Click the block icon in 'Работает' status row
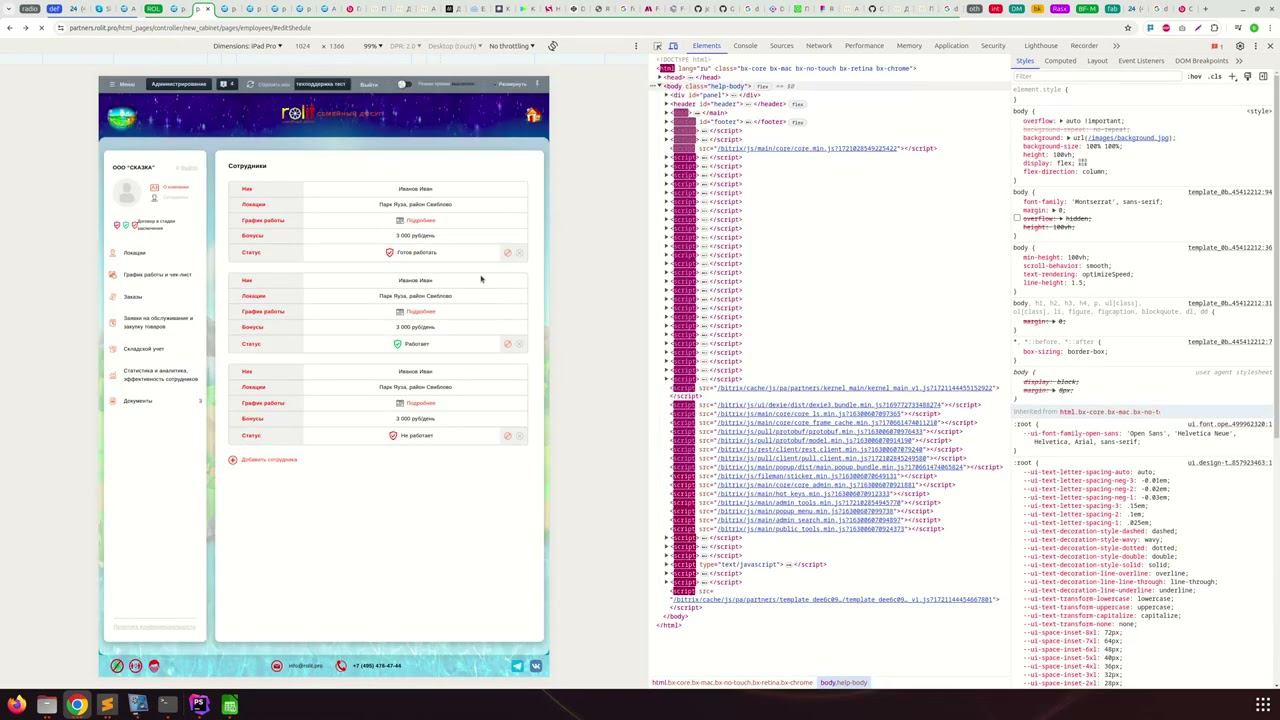This screenshot has width=1280, height=720. pos(507,344)
